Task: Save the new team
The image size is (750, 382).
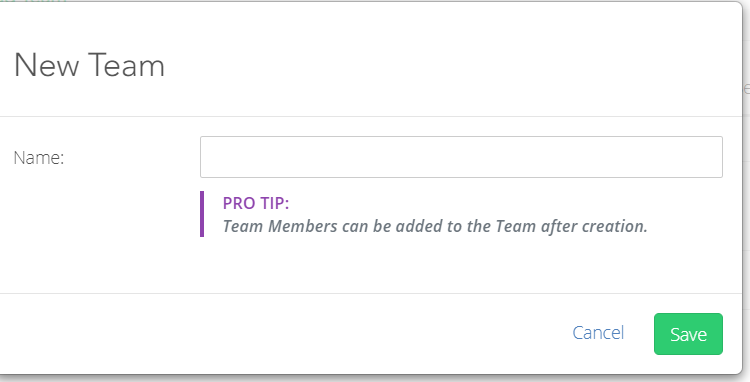Action: pos(688,334)
